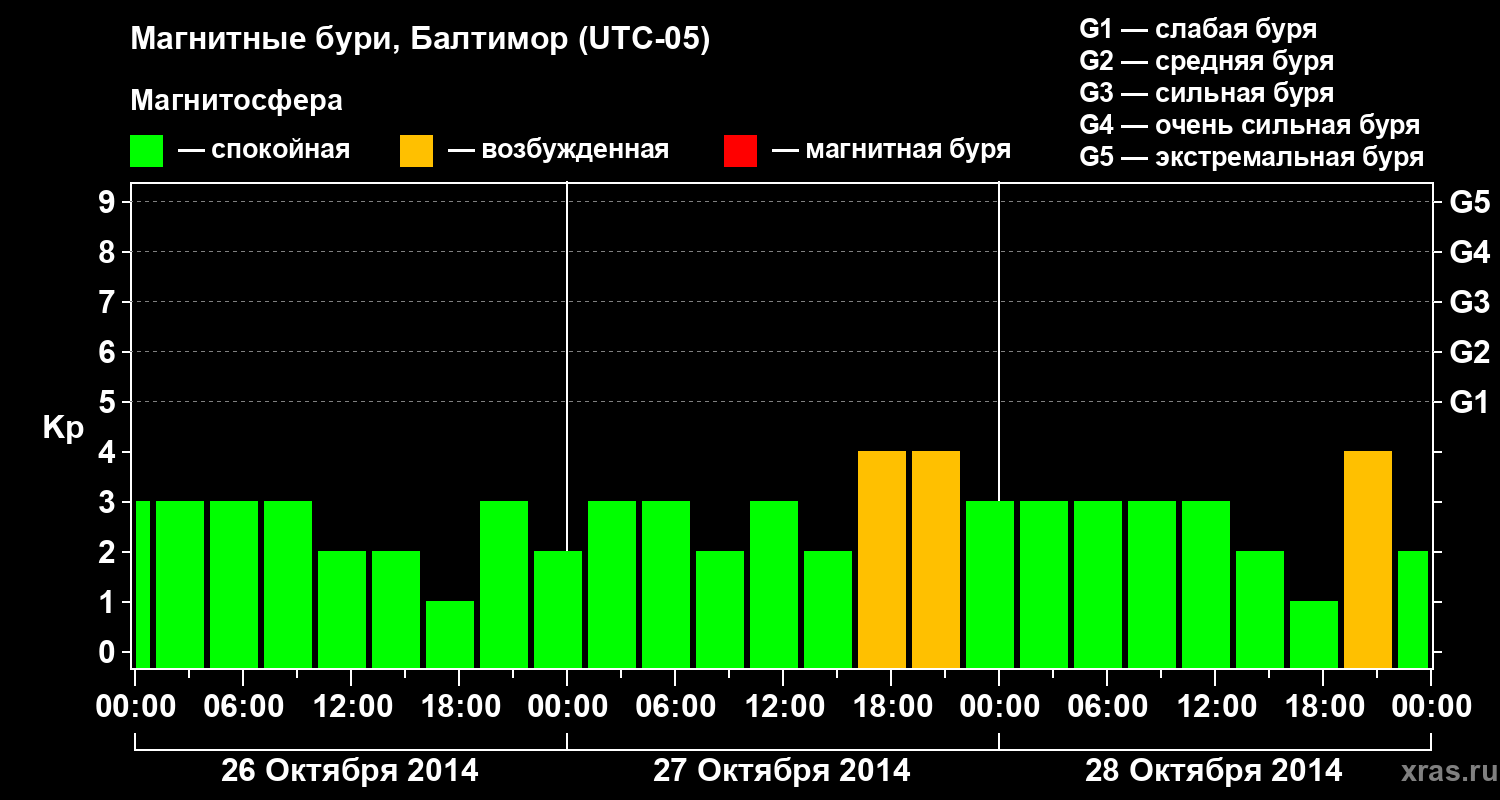
Task: Click the 00:00 label starting 27 October
Action: coord(567,706)
